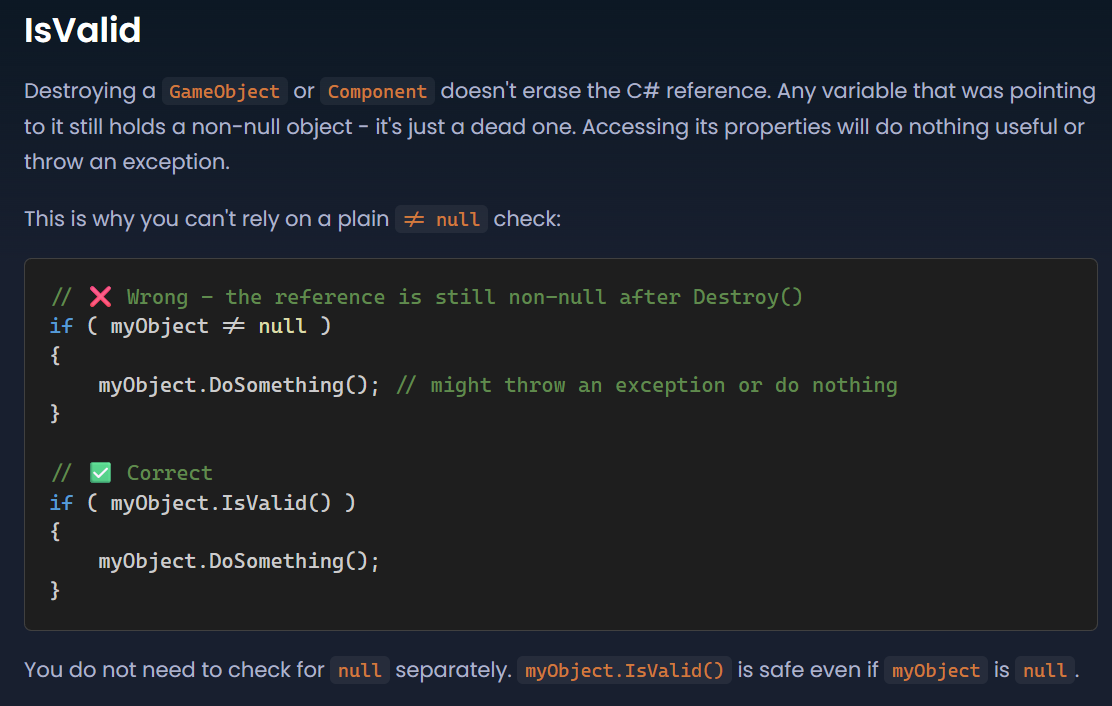The width and height of the screenshot is (1112, 706).
Task: Click the 'Destroying a' paragraph text
Action: (89, 91)
